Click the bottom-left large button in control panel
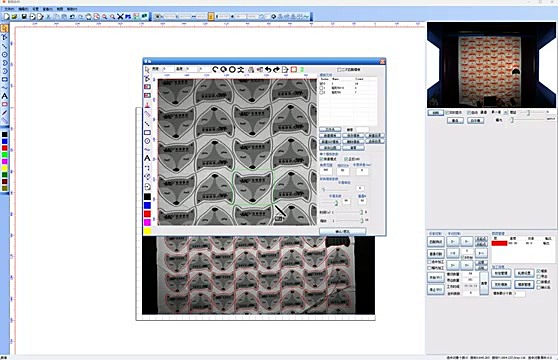The height and width of the screenshot is (360, 558). click(436, 290)
